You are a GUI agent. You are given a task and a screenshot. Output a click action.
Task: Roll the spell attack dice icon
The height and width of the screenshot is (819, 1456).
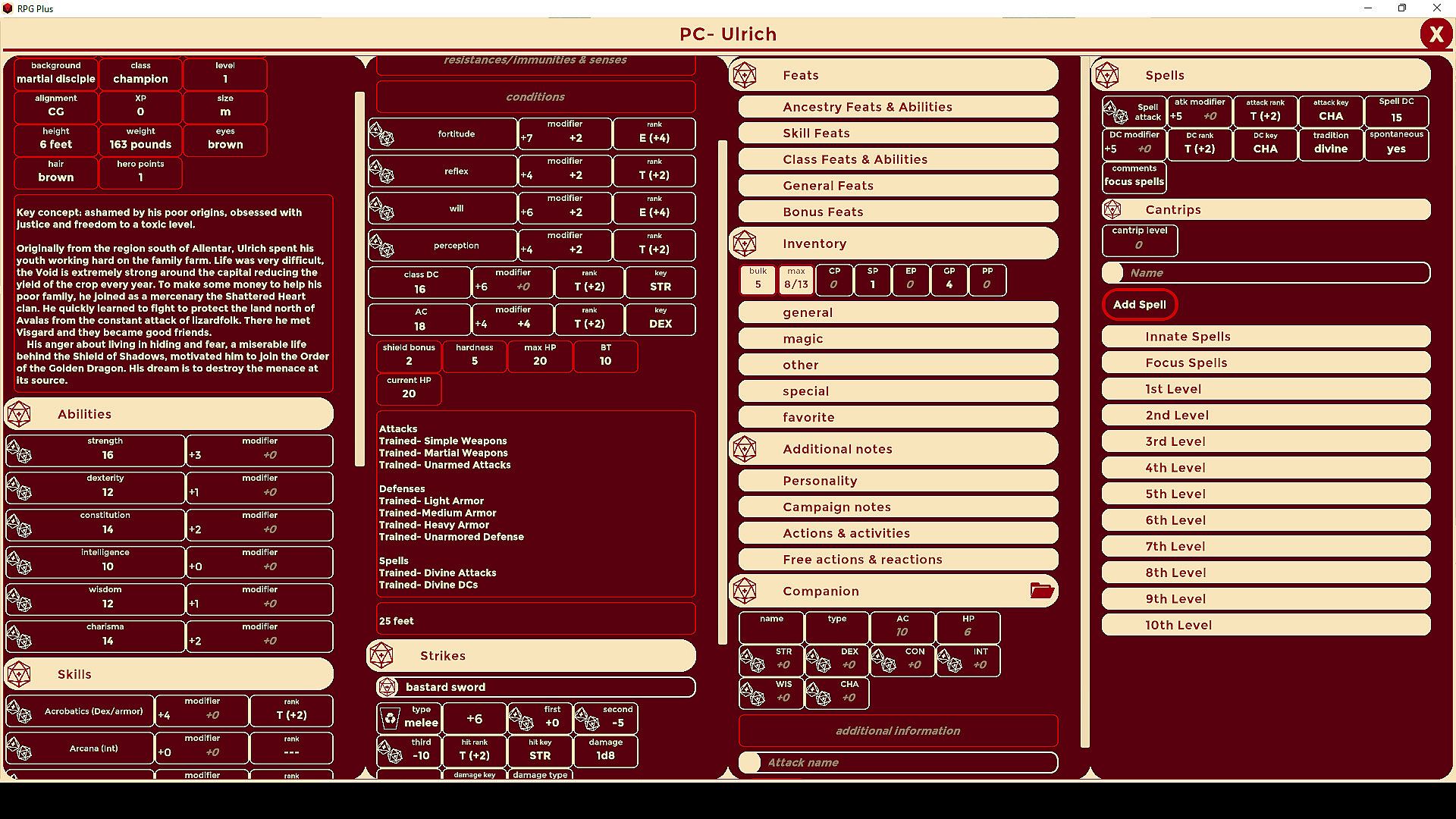pyautogui.click(x=1116, y=113)
